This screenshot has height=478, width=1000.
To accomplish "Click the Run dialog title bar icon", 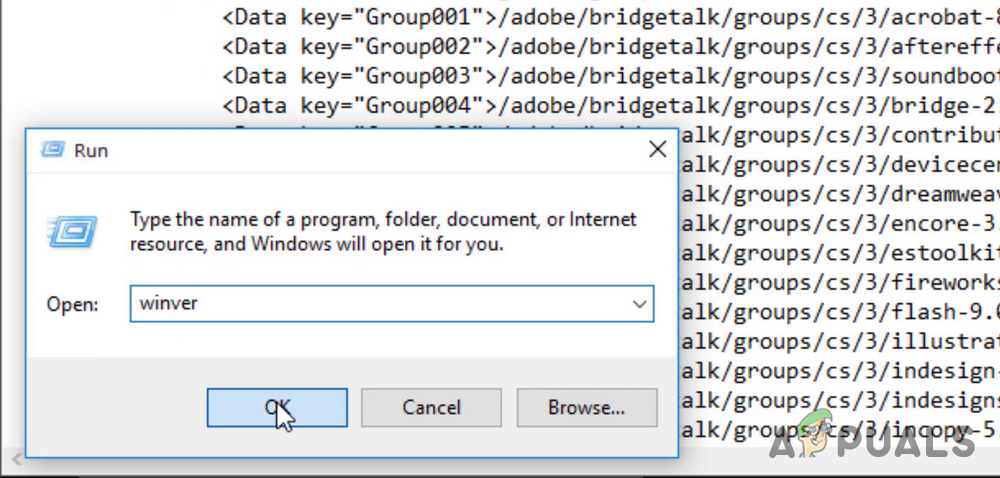I will click(x=51, y=150).
